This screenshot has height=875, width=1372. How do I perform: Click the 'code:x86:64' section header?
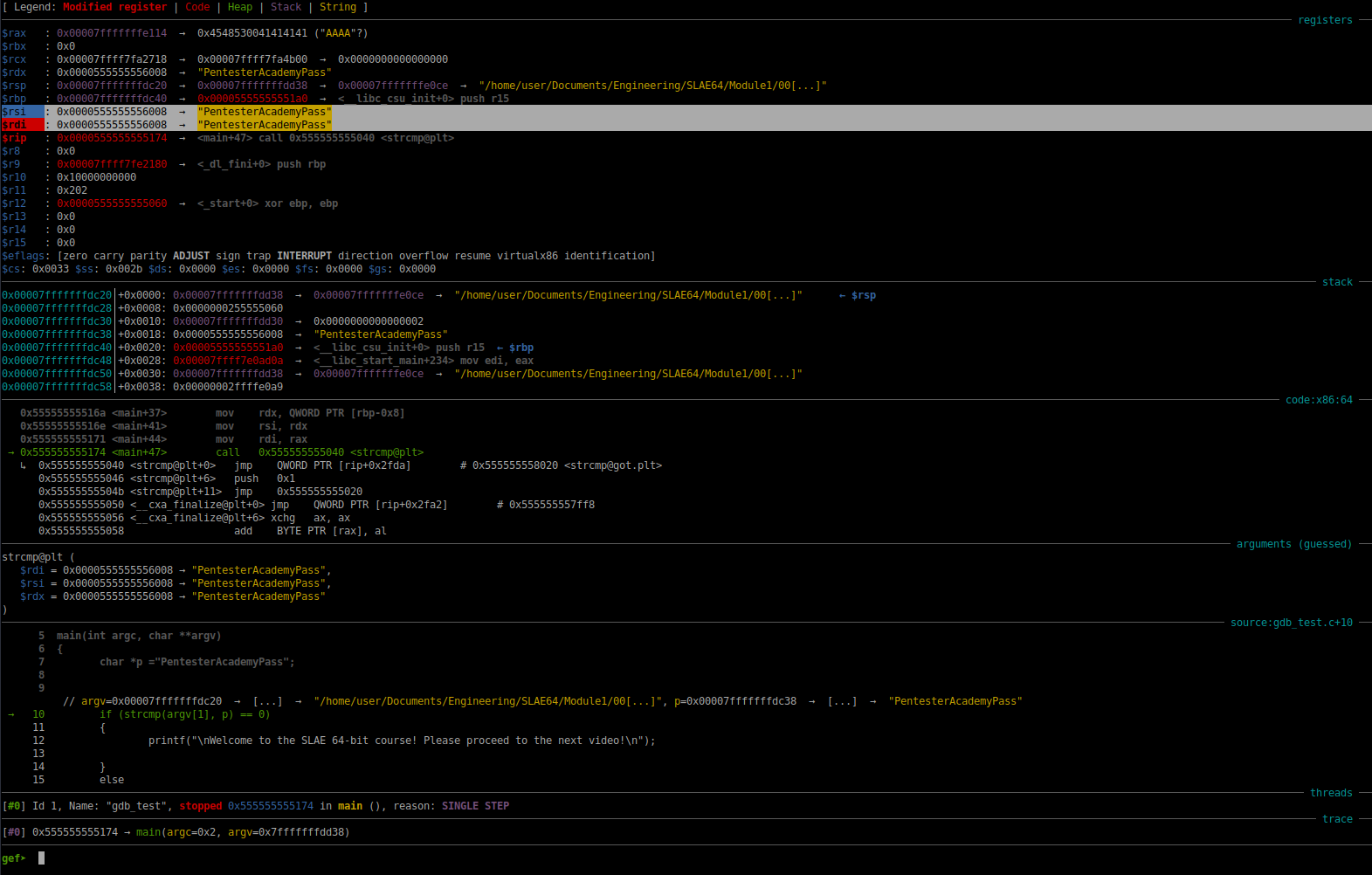(x=1319, y=400)
